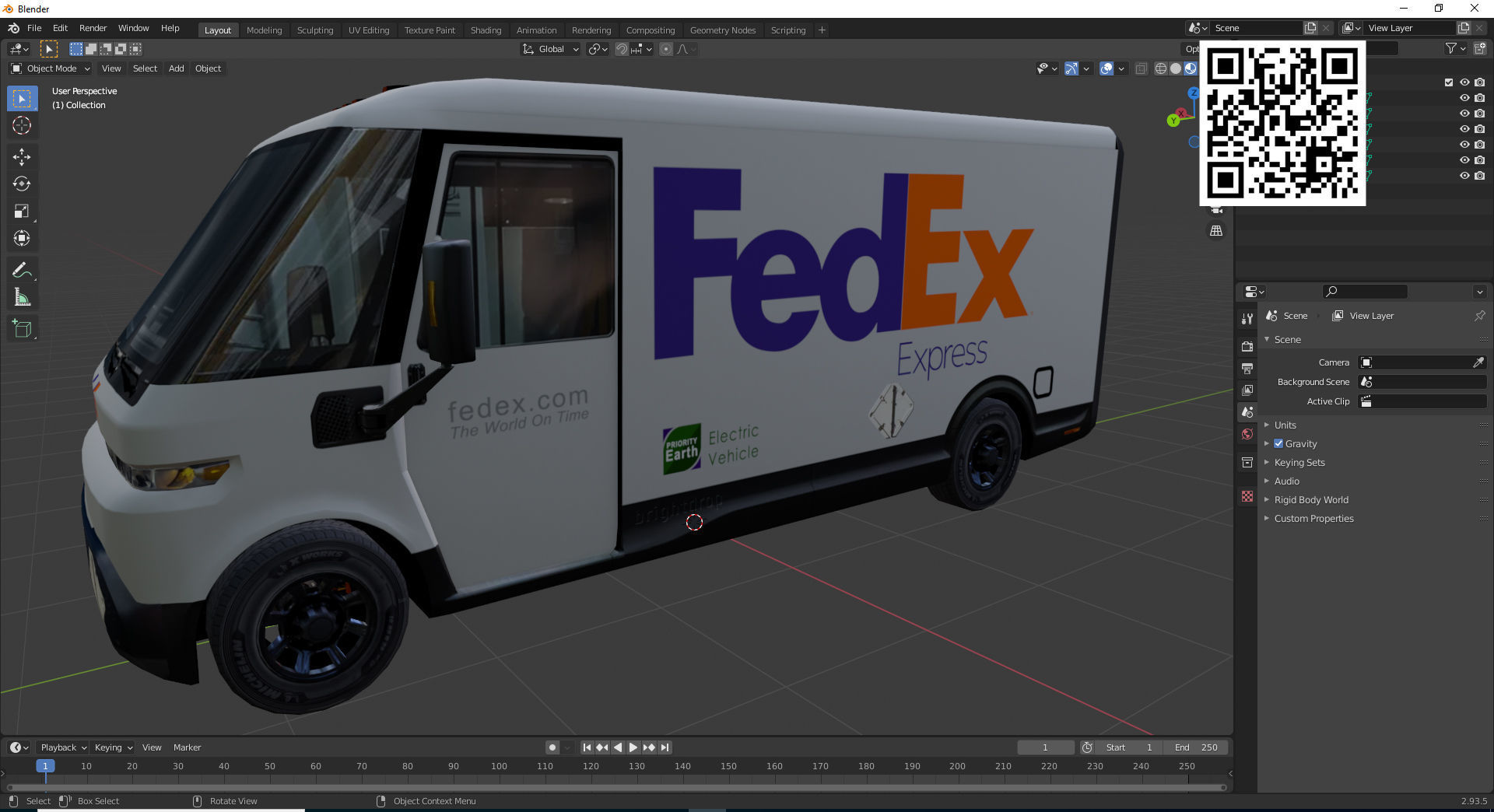This screenshot has width=1494, height=812.
Task: Toggle viewport gizmos visibility
Action: click(x=1071, y=68)
